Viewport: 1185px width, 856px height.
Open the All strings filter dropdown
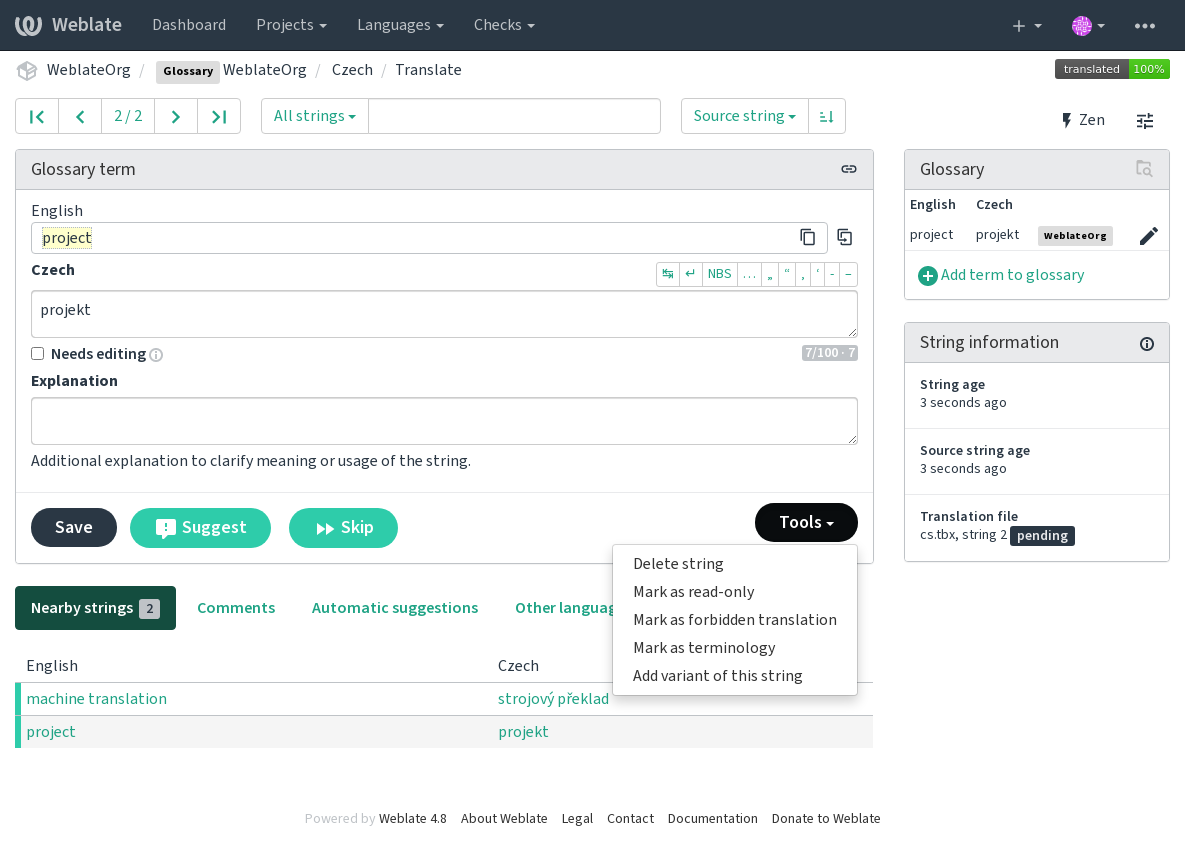click(314, 116)
